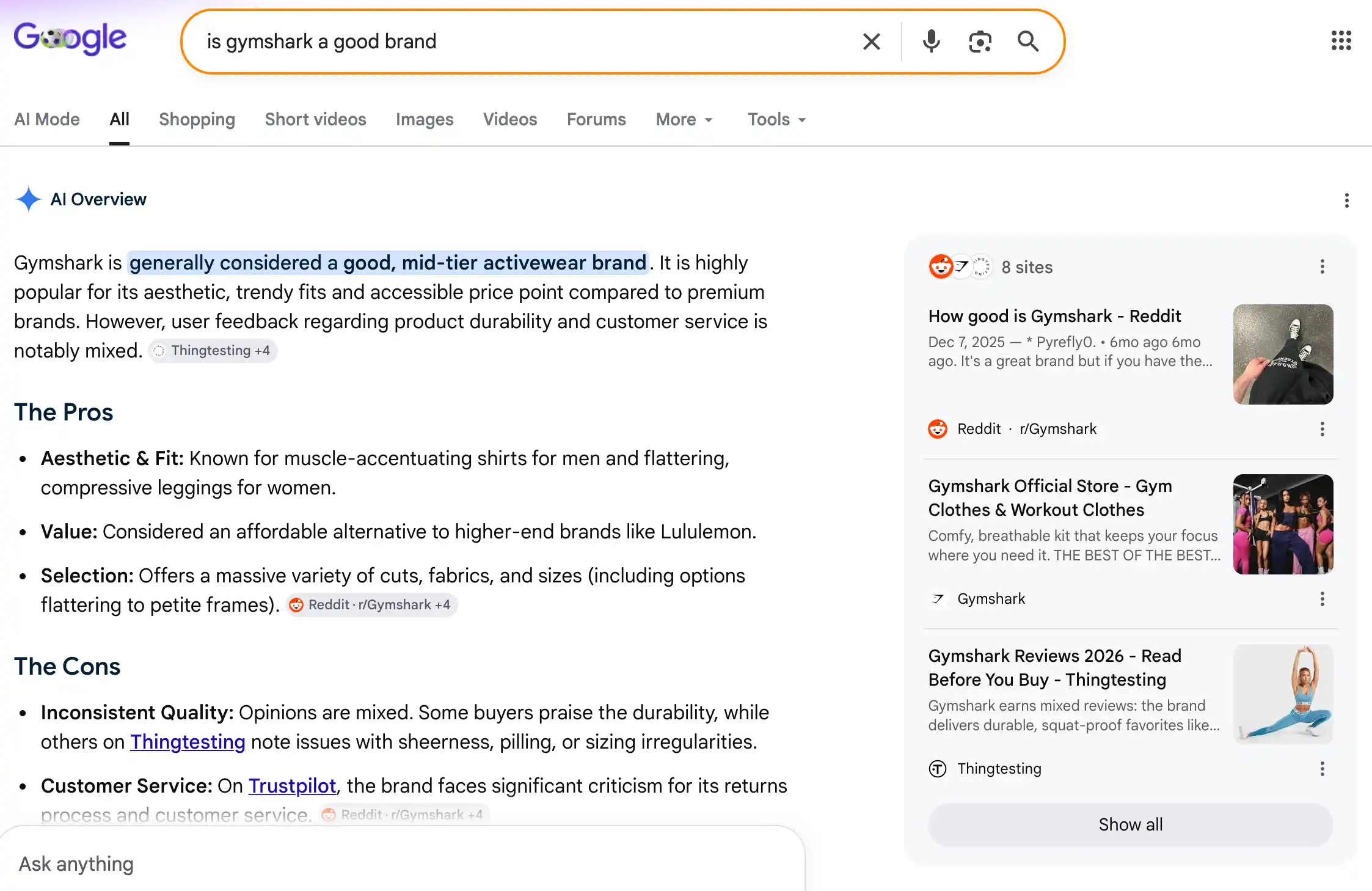
Task: Open Reddit r/Gymshark +4 chip under The Pros
Action: 371,605
